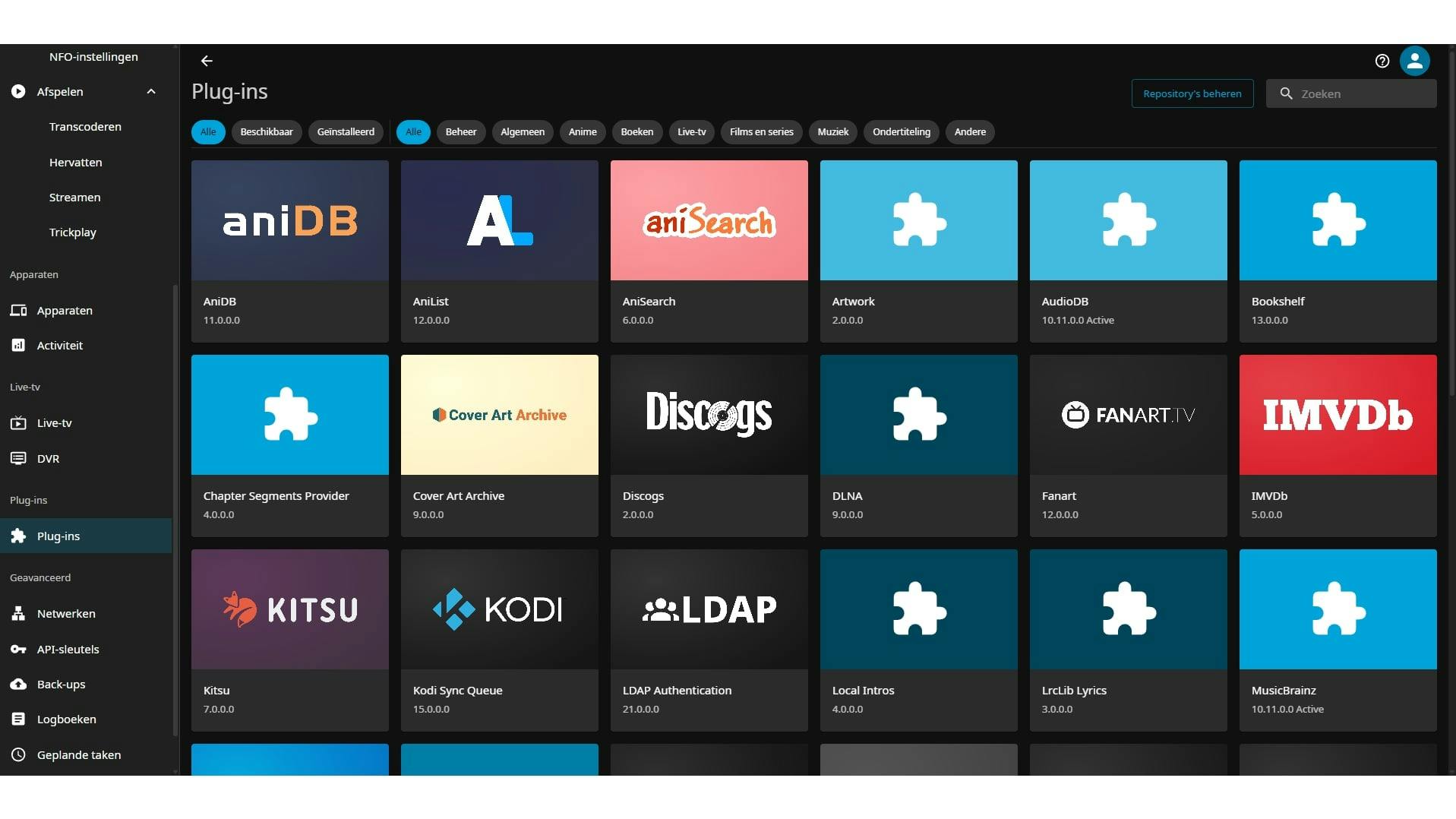
Task: Open the AniDB plug-in thumbnail
Action: pos(290,220)
